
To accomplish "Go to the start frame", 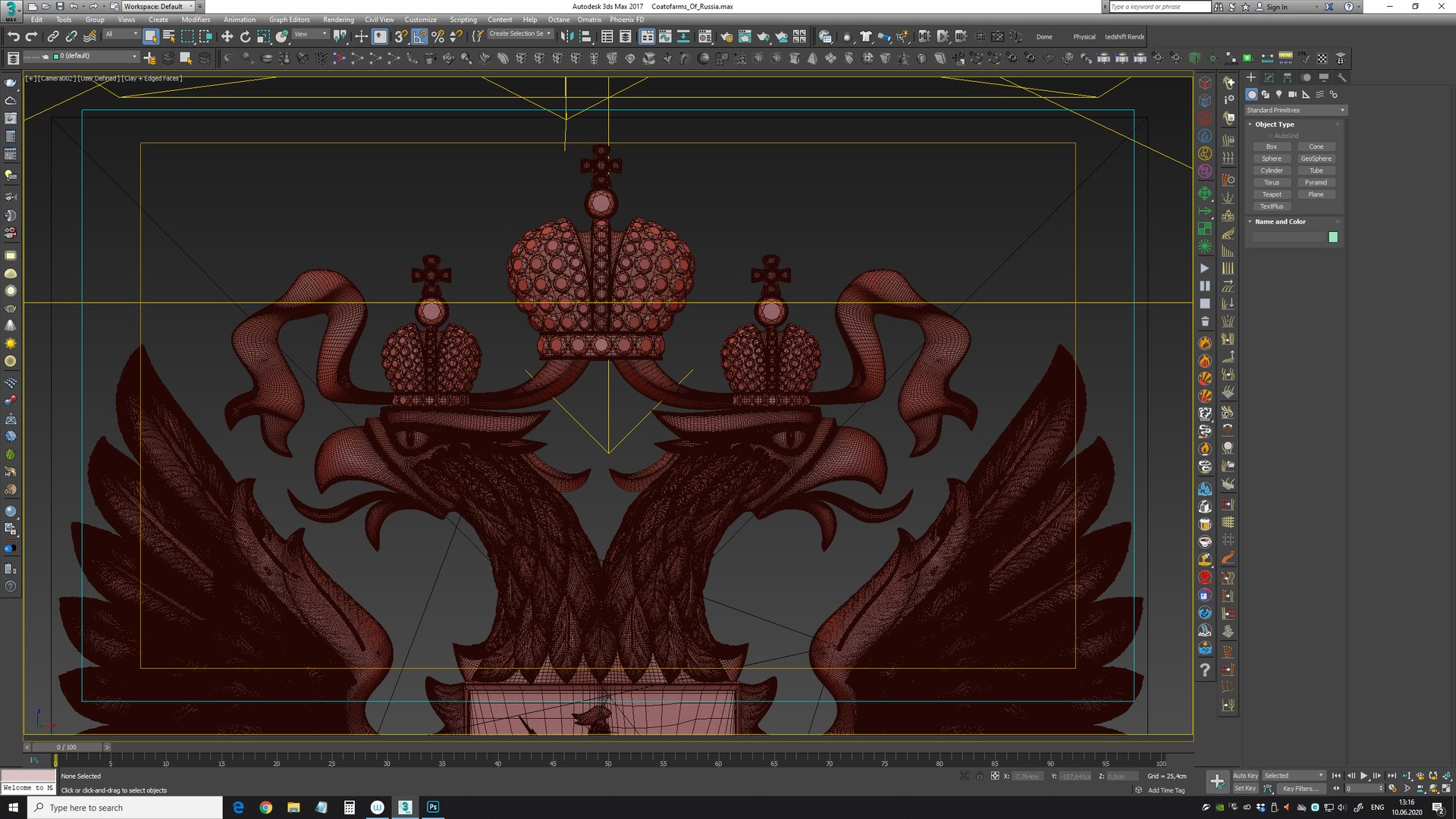I will click(1336, 776).
